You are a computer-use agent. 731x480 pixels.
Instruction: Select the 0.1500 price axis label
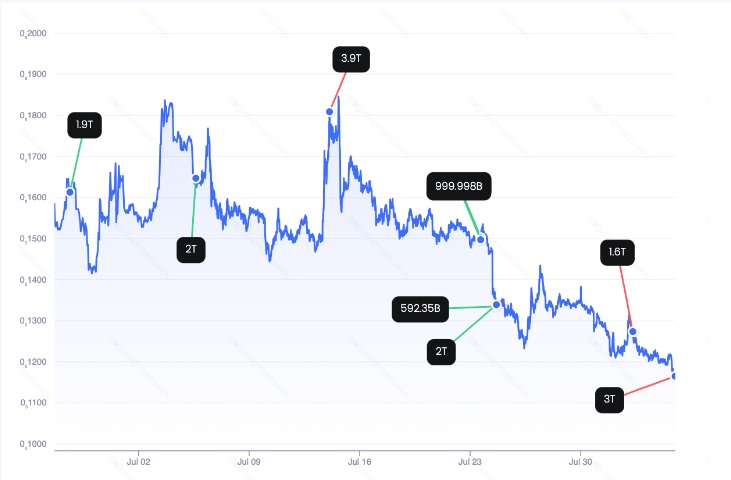tap(33, 239)
